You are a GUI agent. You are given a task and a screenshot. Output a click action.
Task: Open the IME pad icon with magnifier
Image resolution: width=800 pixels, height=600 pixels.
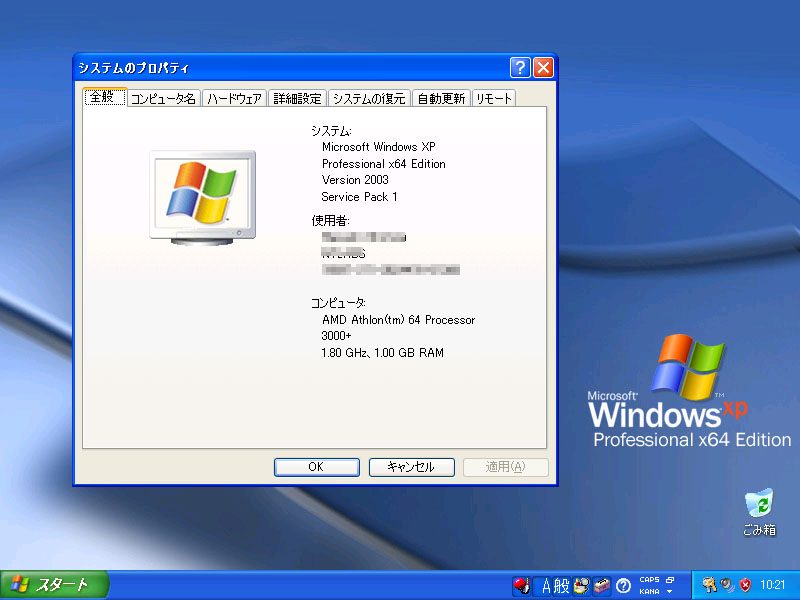point(581,586)
